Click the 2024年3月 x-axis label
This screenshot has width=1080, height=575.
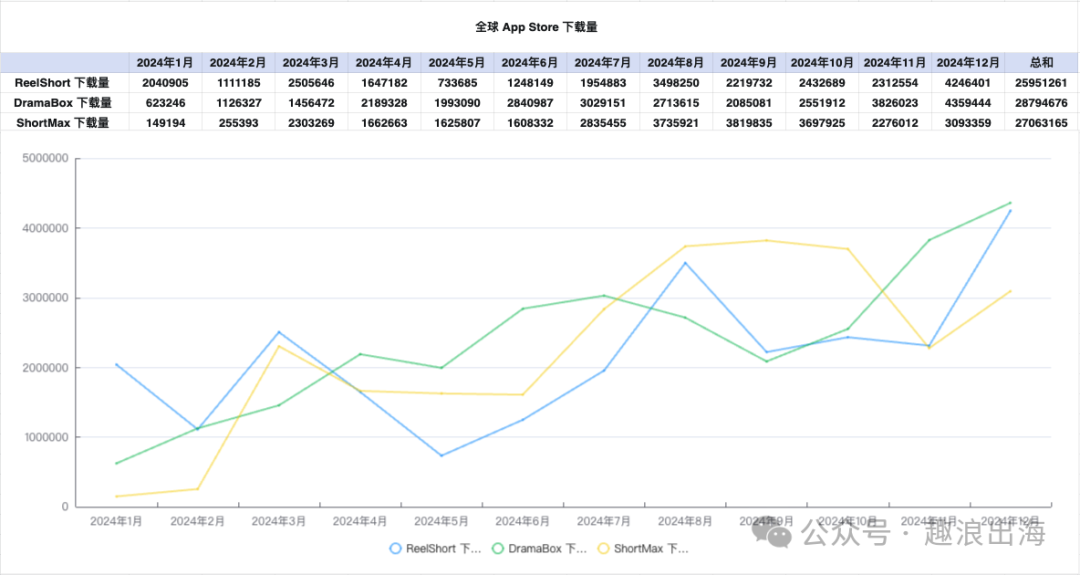279,521
